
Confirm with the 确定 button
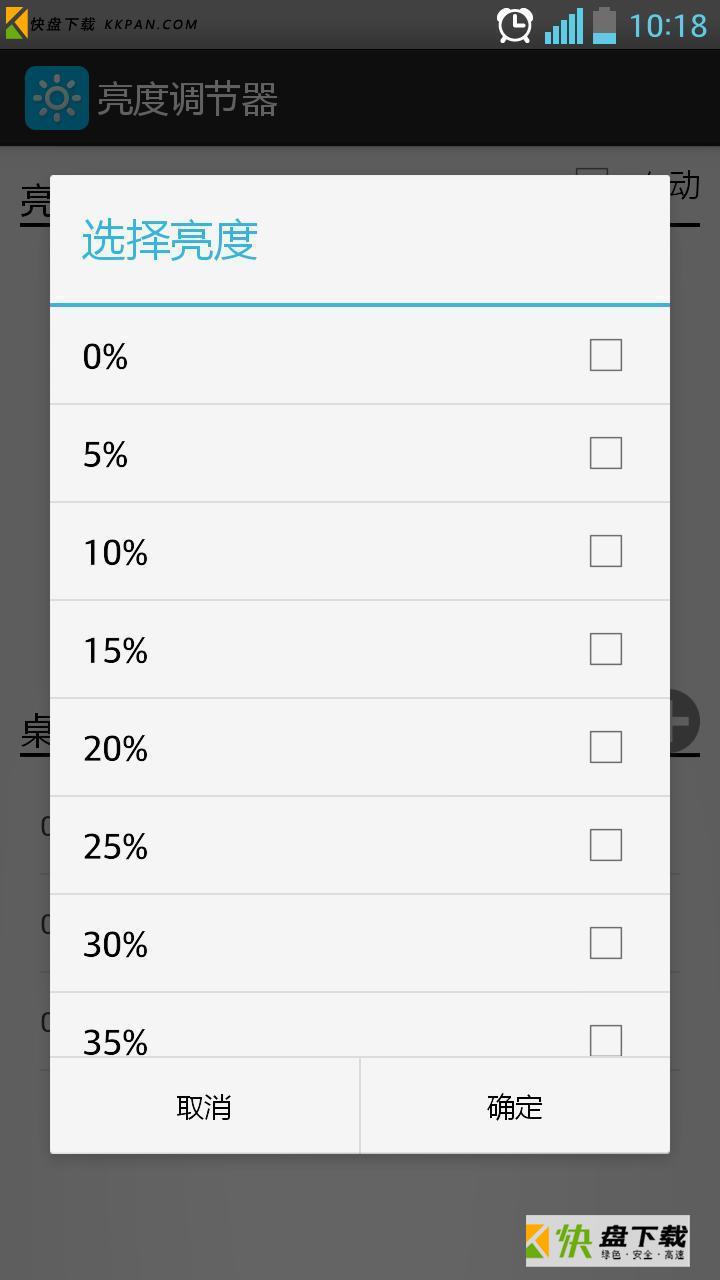(x=515, y=1106)
